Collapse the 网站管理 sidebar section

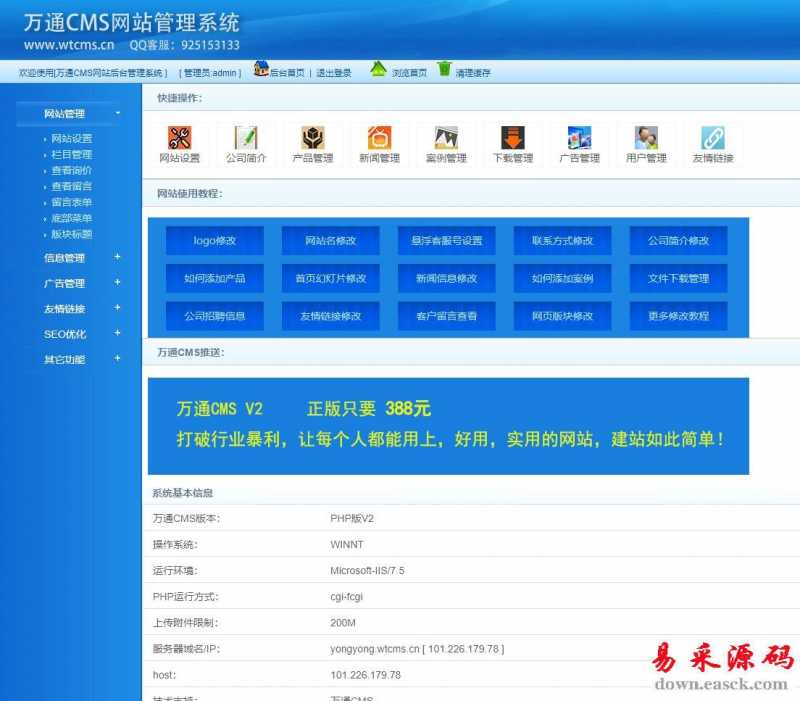click(70, 114)
